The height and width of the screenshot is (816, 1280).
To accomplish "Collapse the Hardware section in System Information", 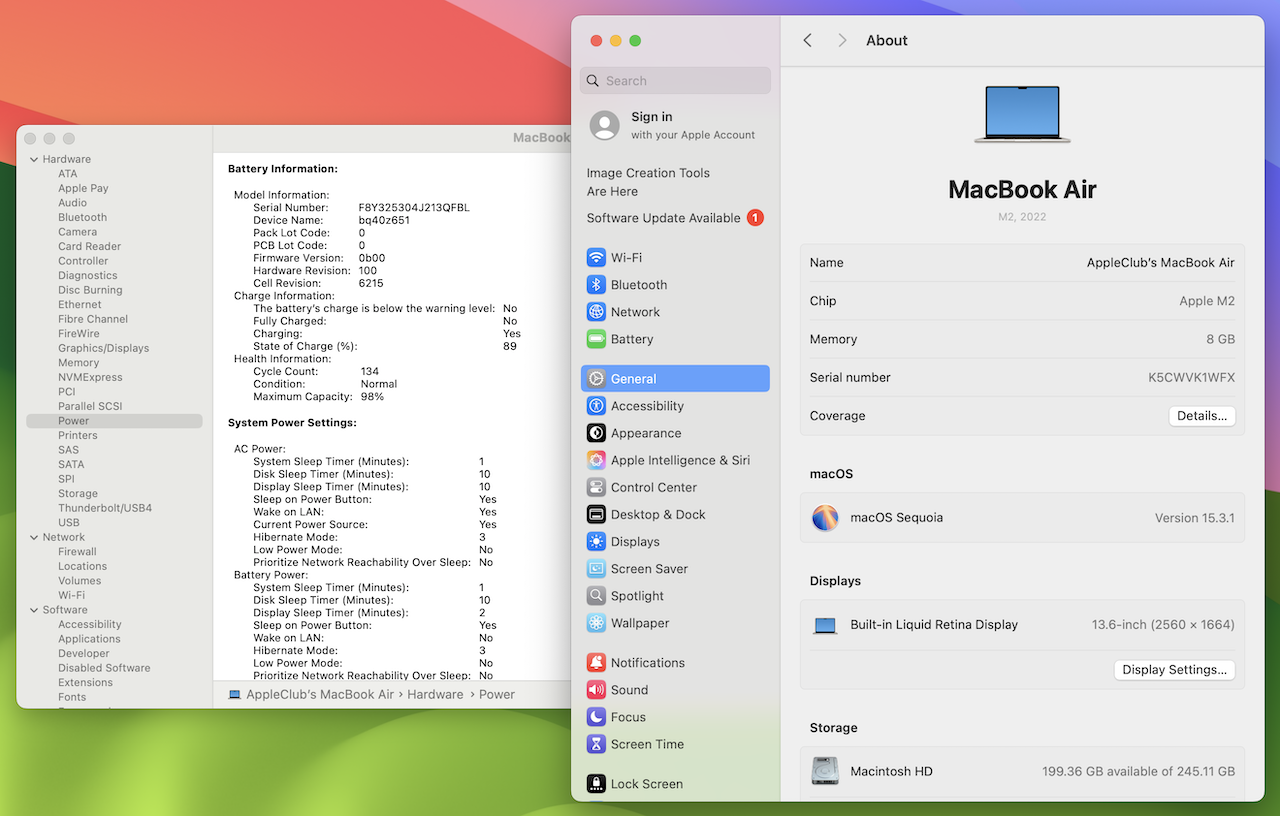I will click(34, 159).
